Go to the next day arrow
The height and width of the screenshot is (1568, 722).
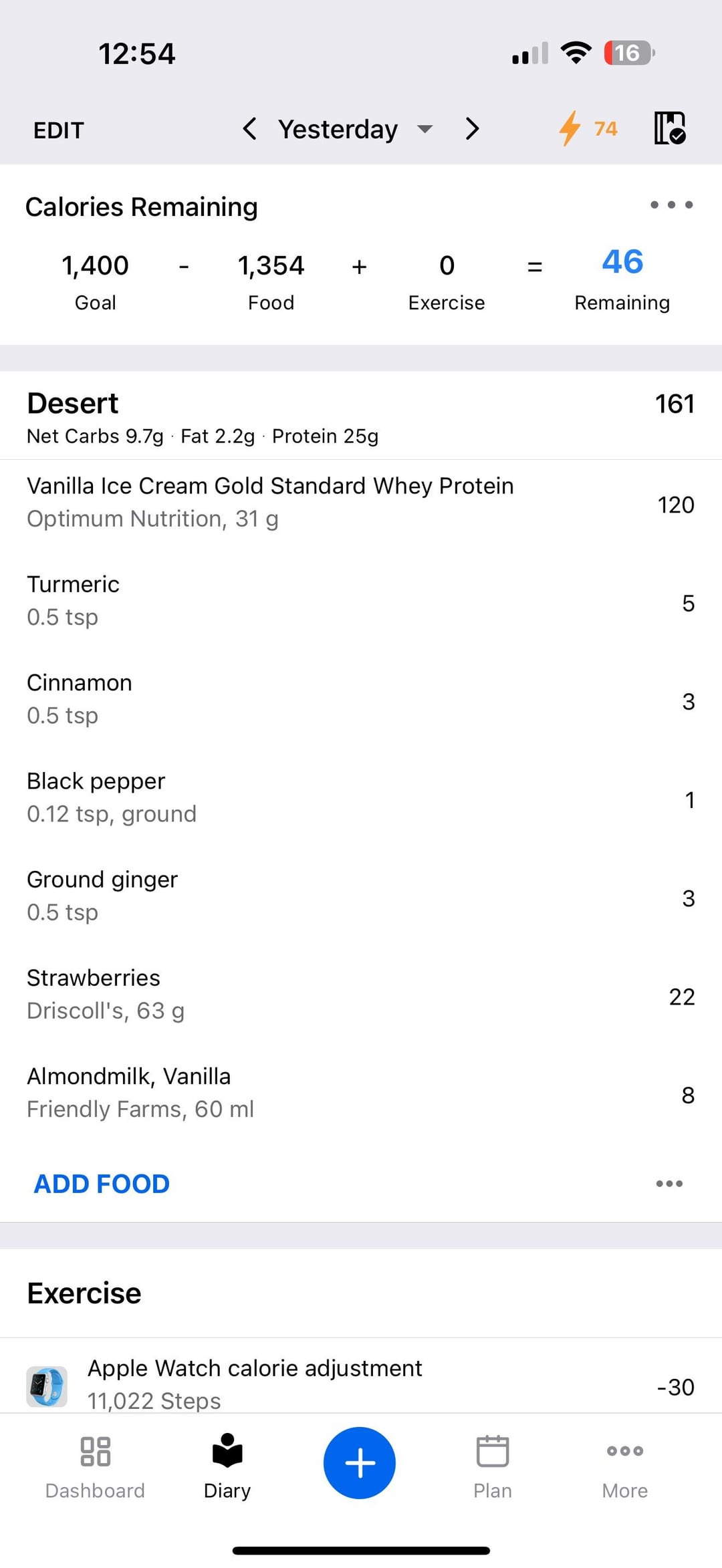coord(472,129)
